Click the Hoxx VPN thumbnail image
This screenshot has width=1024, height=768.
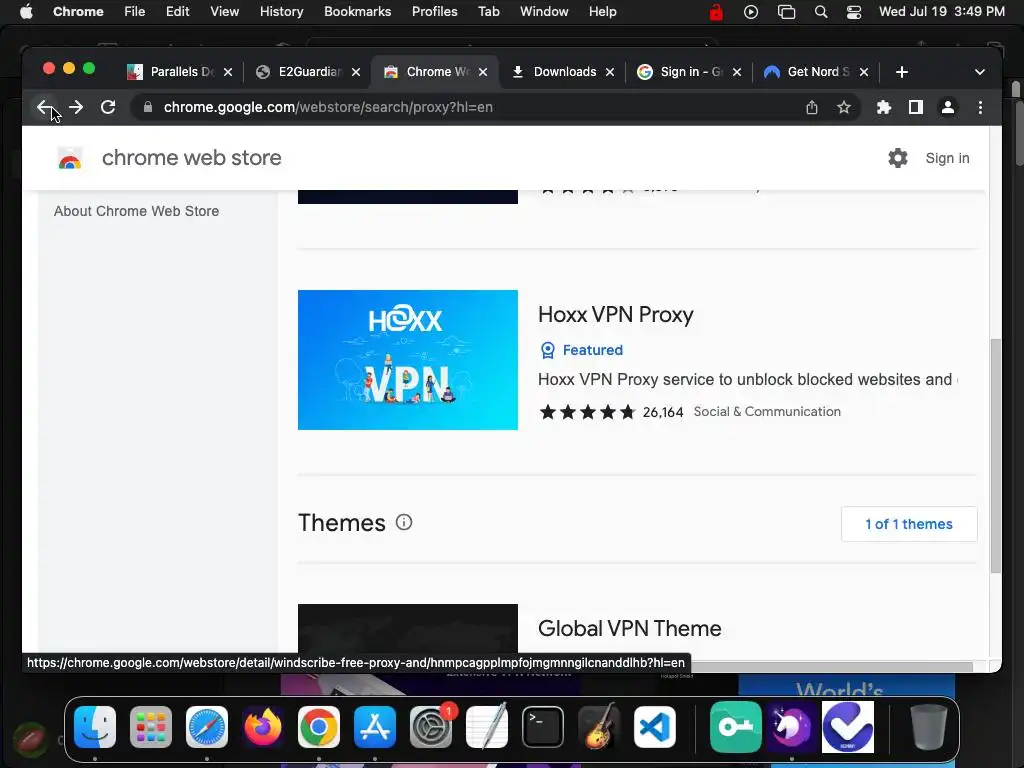pos(408,360)
